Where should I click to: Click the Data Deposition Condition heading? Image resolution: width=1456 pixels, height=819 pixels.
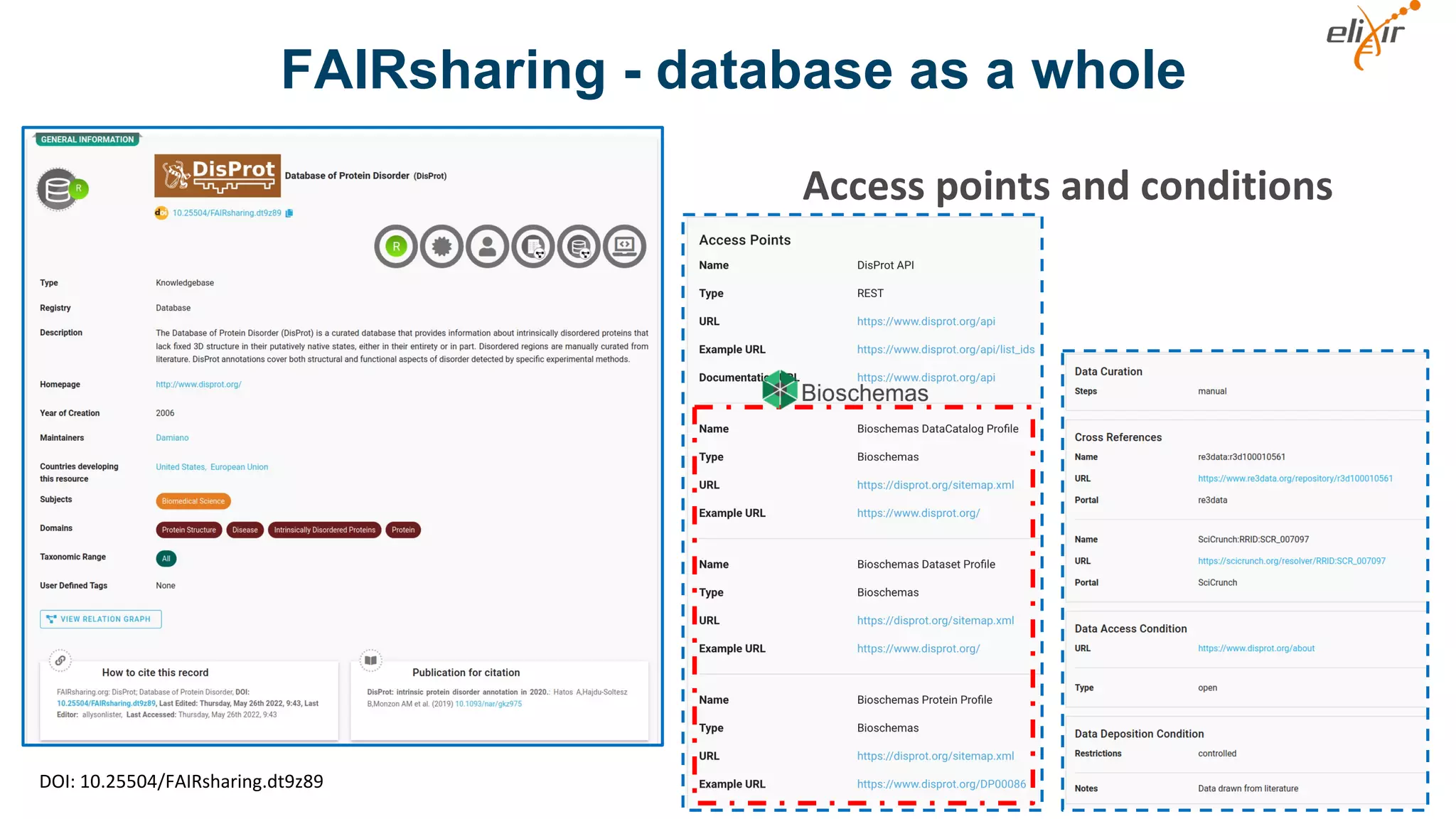pyautogui.click(x=1139, y=734)
